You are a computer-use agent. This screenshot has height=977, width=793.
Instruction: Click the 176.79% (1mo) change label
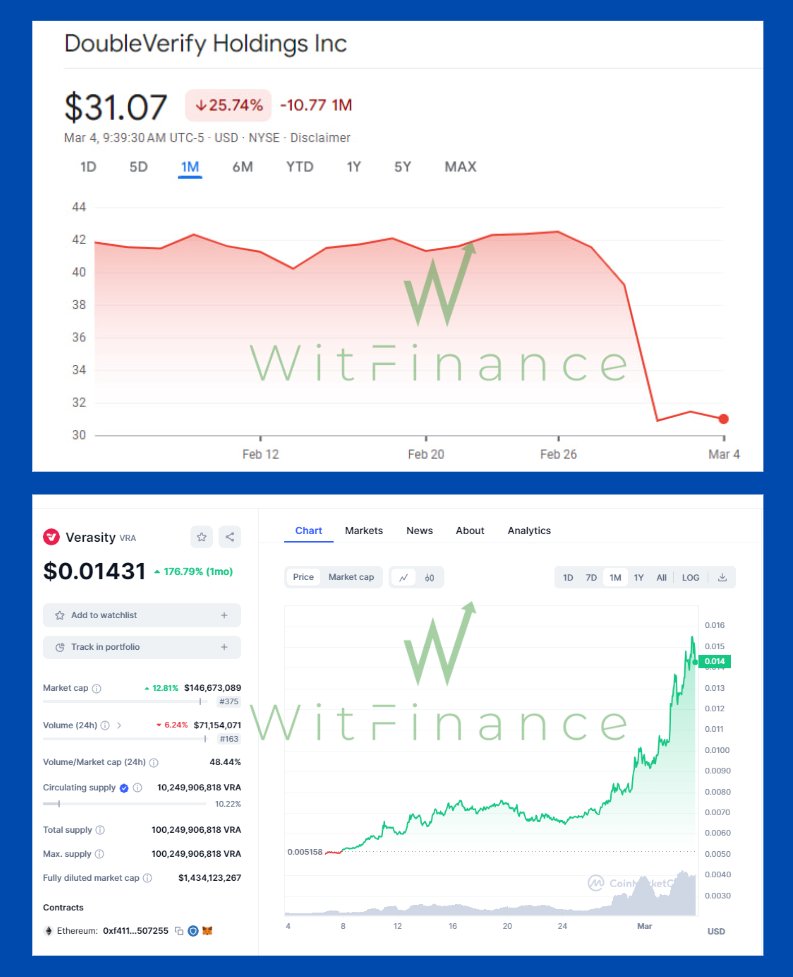pos(193,571)
